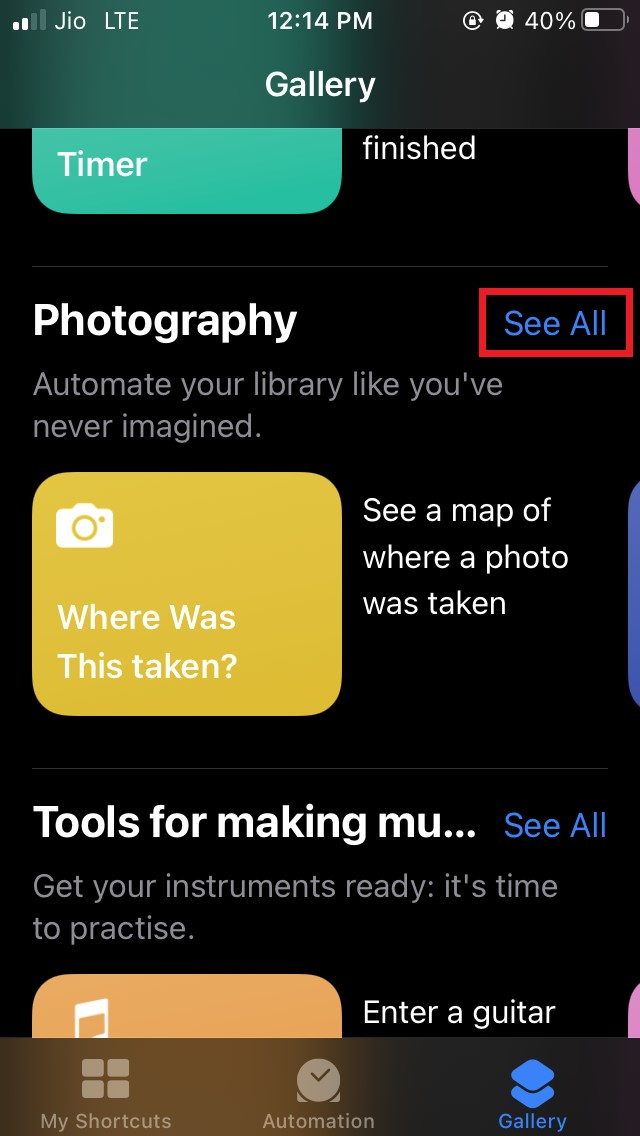Screen dimensions: 640x1136
Task: Tap the signal strength bars
Action: click(x=30, y=21)
